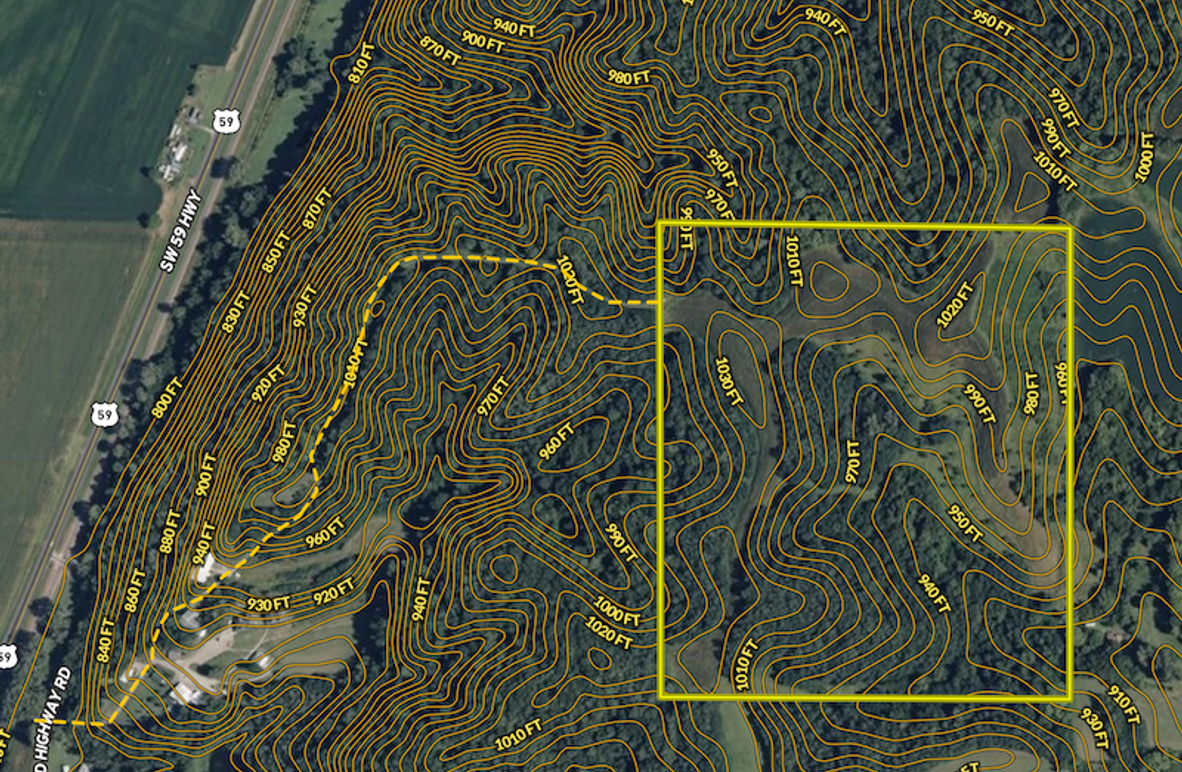Click the US 59 shield at bottom-left edge
The width and height of the screenshot is (1182, 772).
tap(7, 657)
